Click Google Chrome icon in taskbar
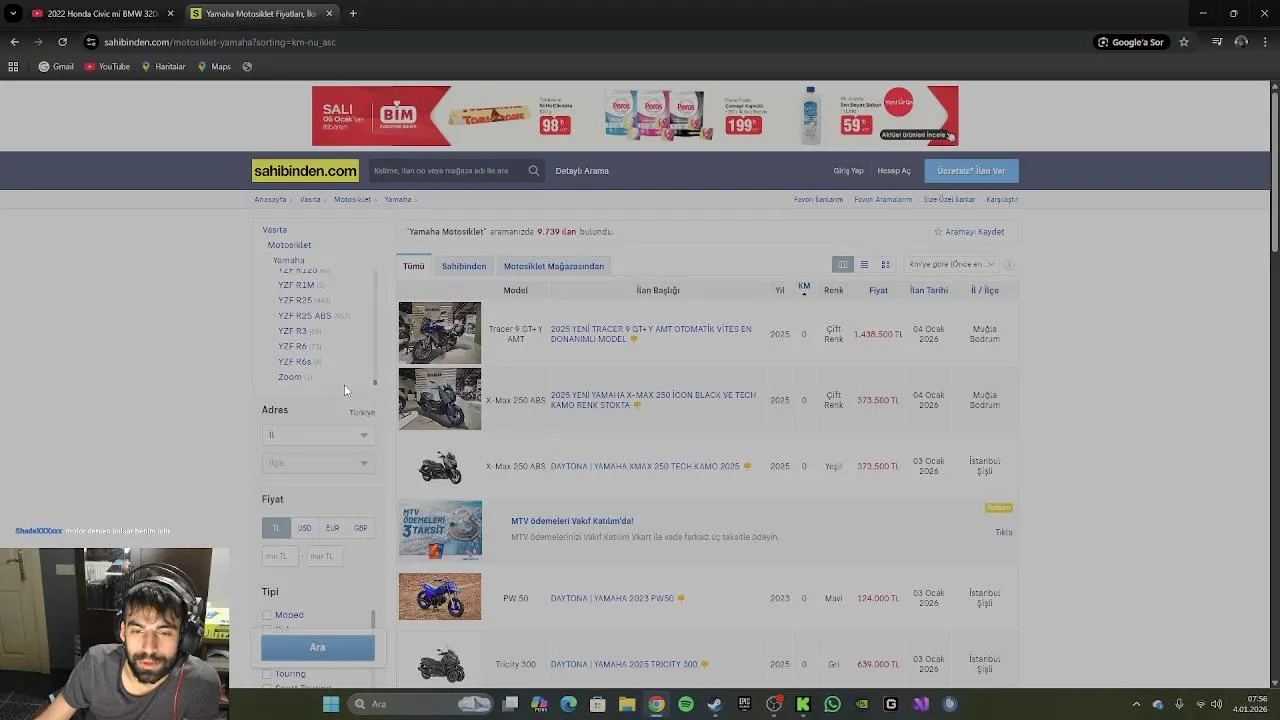 click(x=656, y=704)
